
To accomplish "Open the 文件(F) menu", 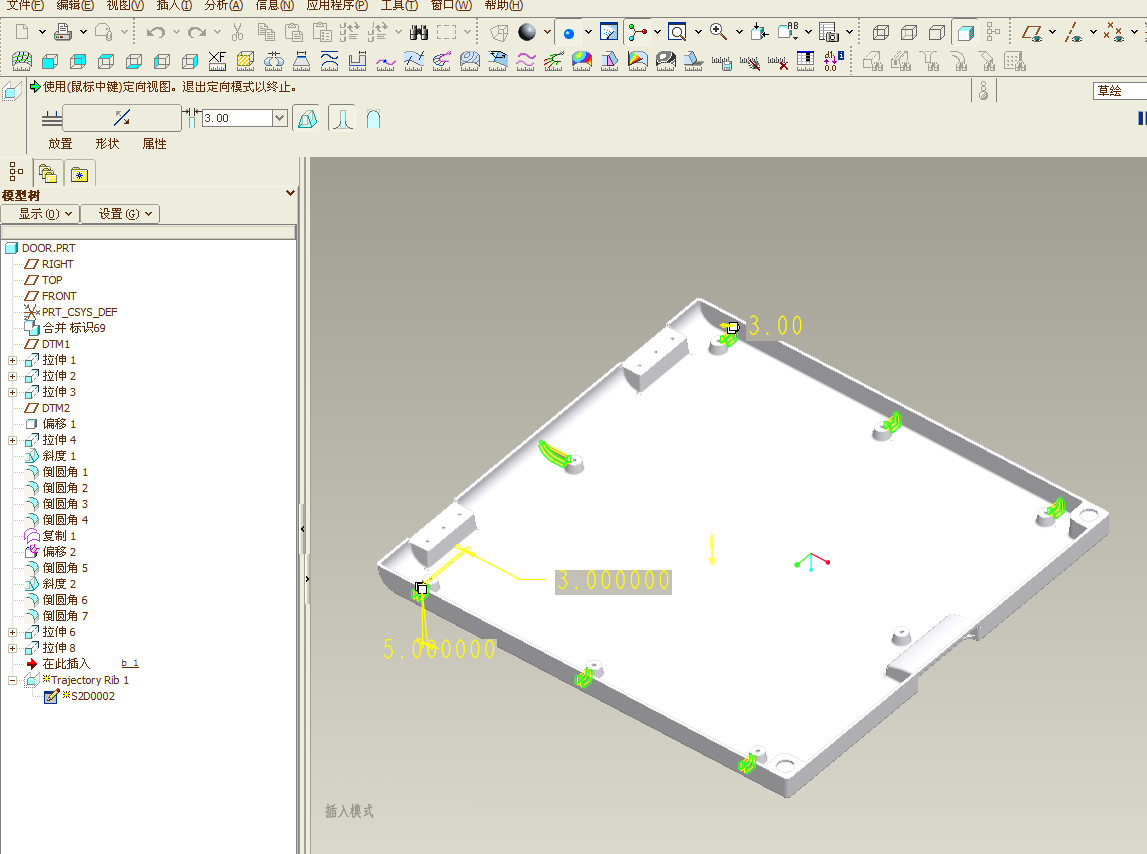I will (x=25, y=5).
